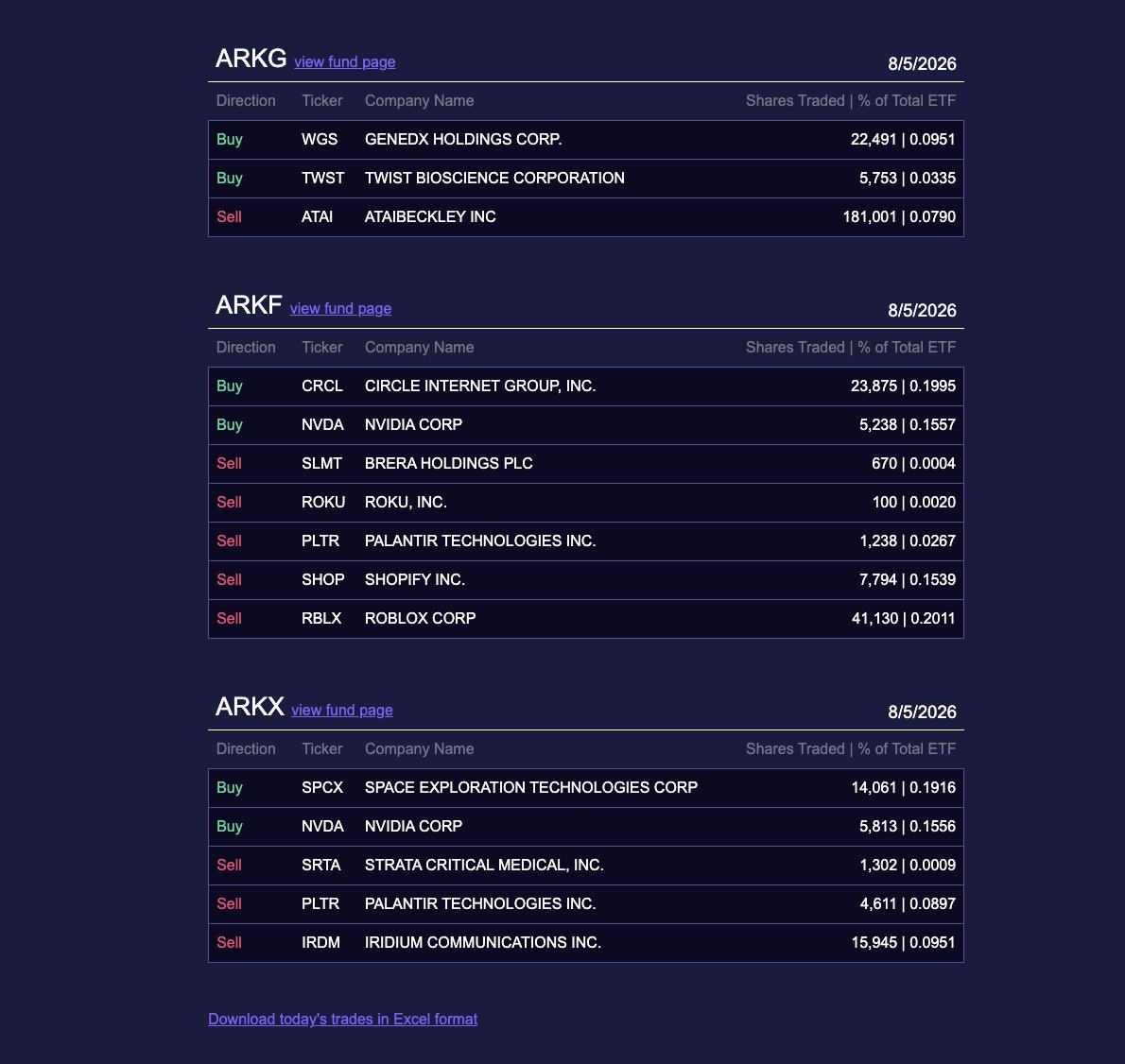Screen dimensions: 1125x1064
Task: Click the ARKG date 8/5/2026
Action: click(922, 64)
